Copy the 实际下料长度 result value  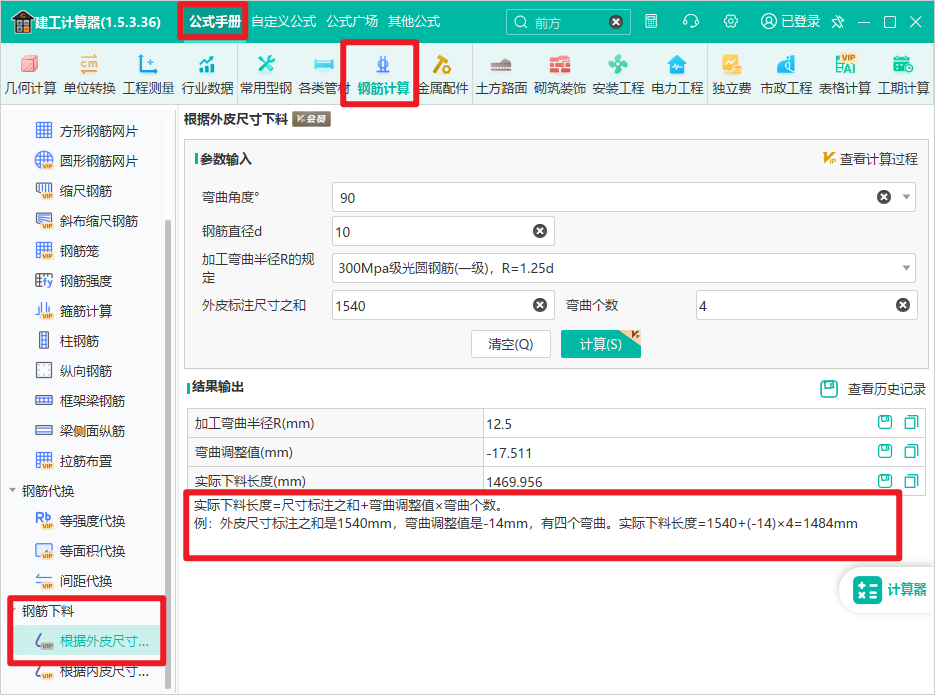click(x=911, y=480)
